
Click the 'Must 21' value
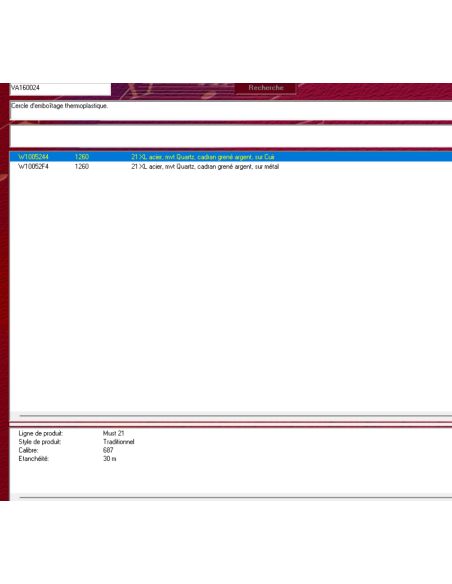coord(113,434)
